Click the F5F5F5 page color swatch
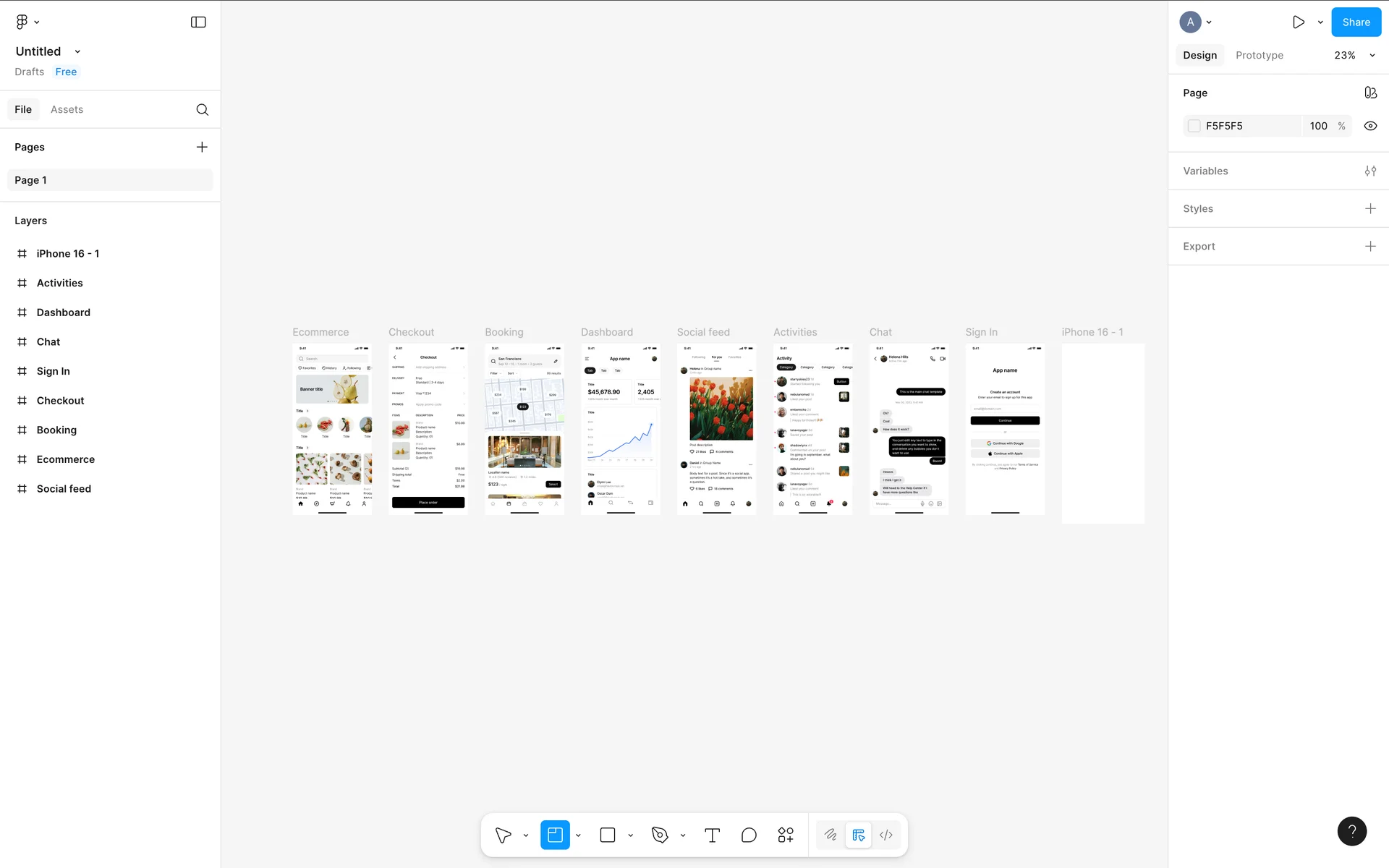This screenshot has height=868, width=1389. coord(1194,126)
